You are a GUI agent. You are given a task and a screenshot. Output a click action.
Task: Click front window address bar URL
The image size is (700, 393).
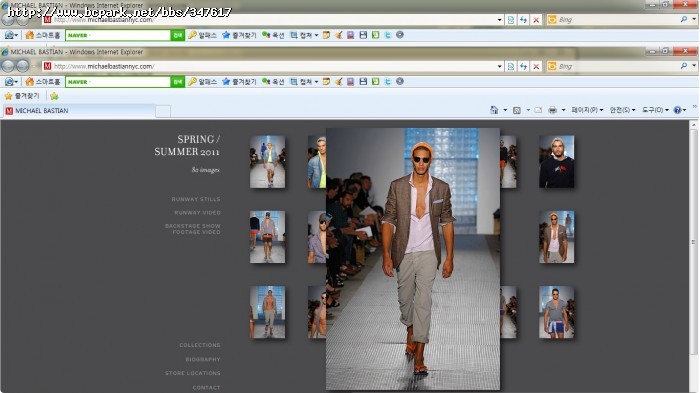[x=104, y=67]
